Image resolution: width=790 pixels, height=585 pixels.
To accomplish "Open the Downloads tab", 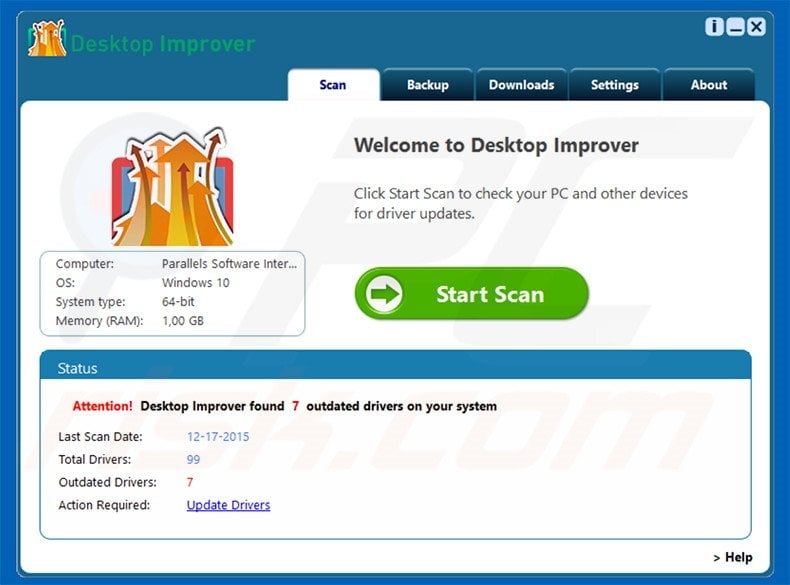I will (x=521, y=85).
